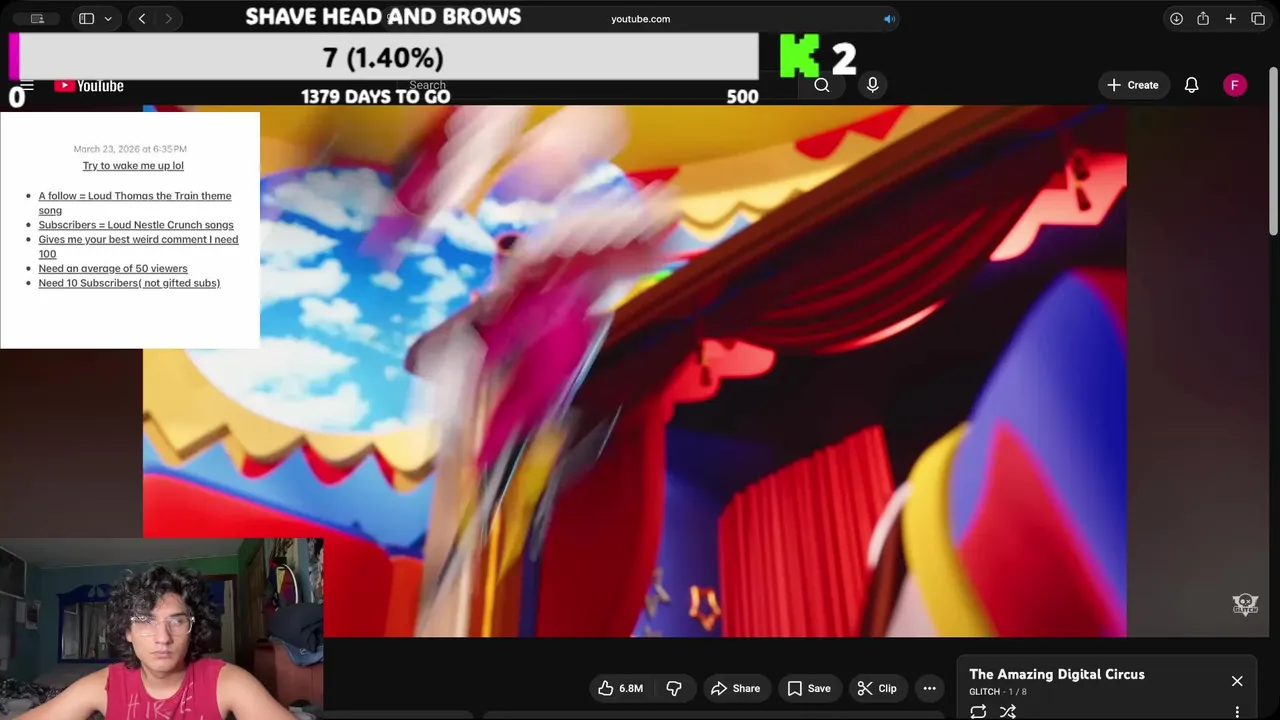Click the green K logo overlay
1280x720 pixels.
click(800, 56)
